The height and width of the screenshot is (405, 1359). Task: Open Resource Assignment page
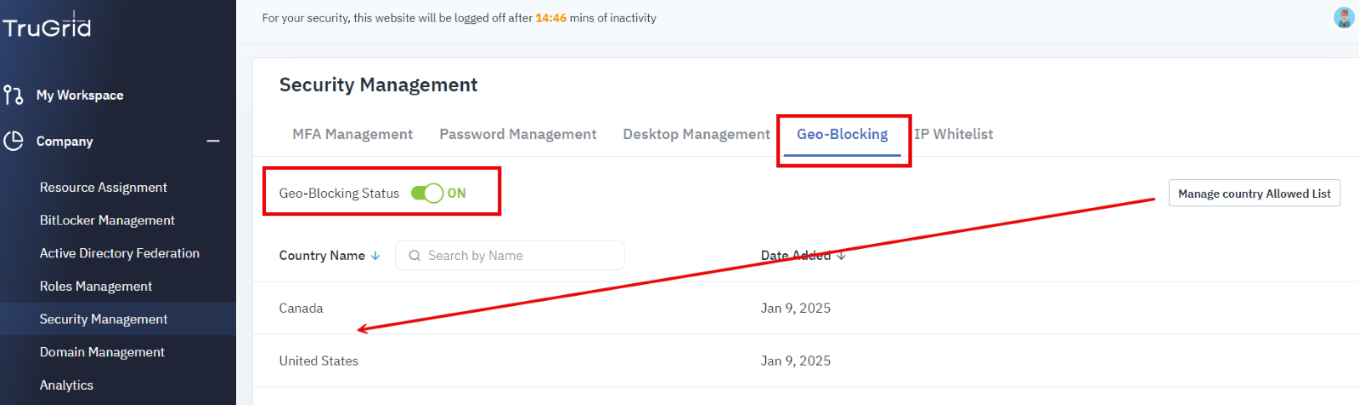[103, 187]
